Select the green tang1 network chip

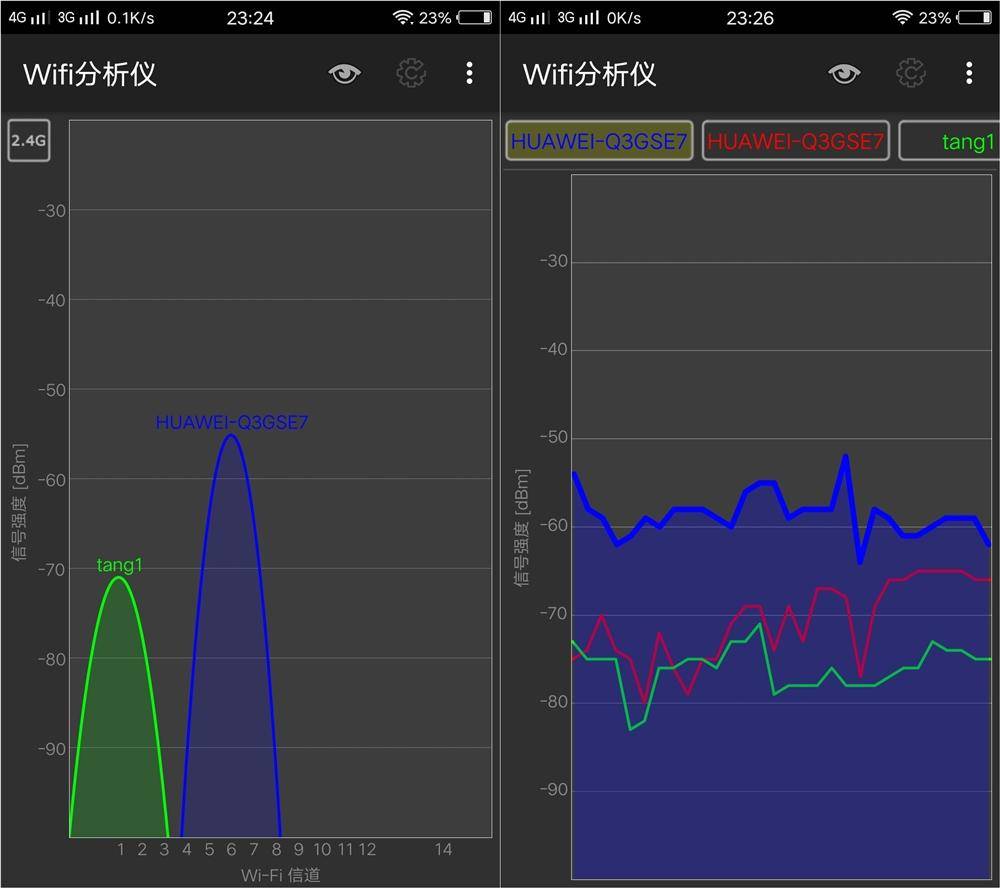[x=950, y=141]
